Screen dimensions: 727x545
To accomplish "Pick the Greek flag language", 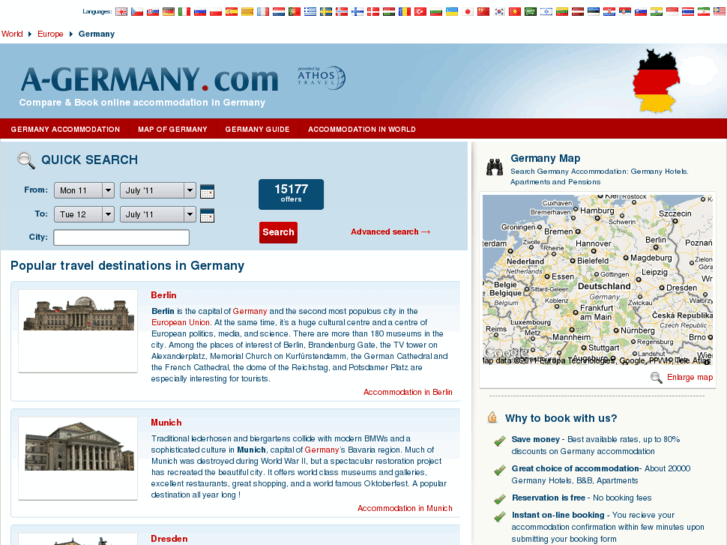I will click(310, 12).
